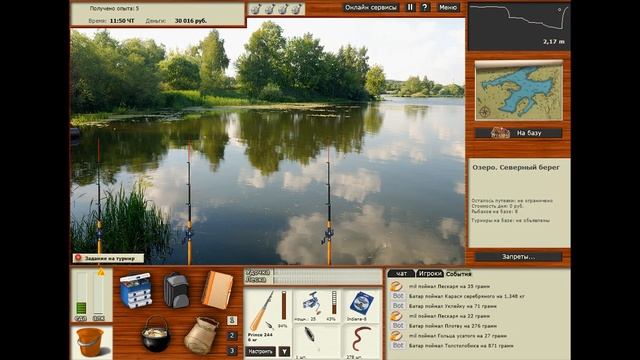Screen dimensions: 640x360
Task: Click Bot icon beside 'Плотву на 276 грамм'
Action: (398, 326)
